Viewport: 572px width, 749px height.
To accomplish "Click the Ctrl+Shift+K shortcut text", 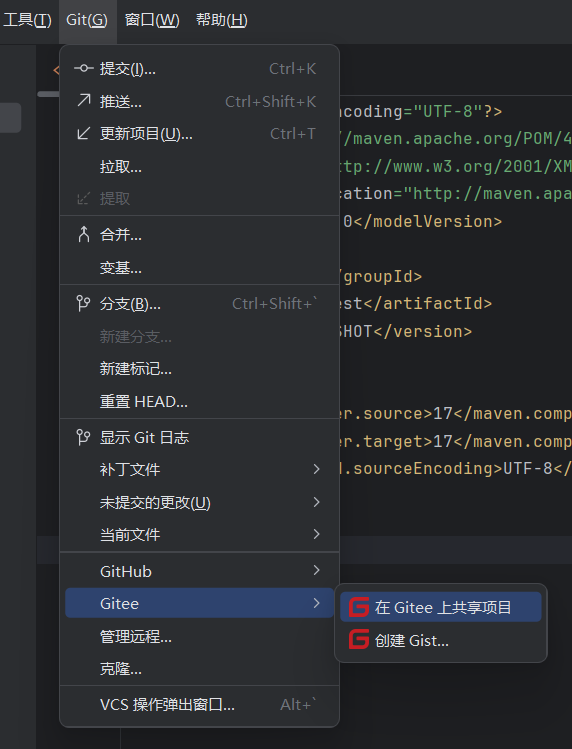I will tap(270, 101).
